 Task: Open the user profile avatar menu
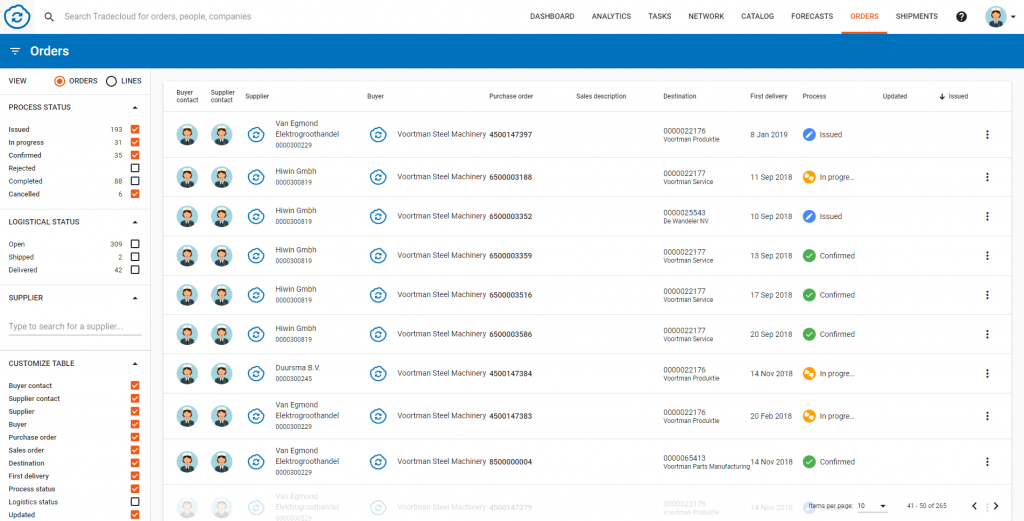pos(995,16)
